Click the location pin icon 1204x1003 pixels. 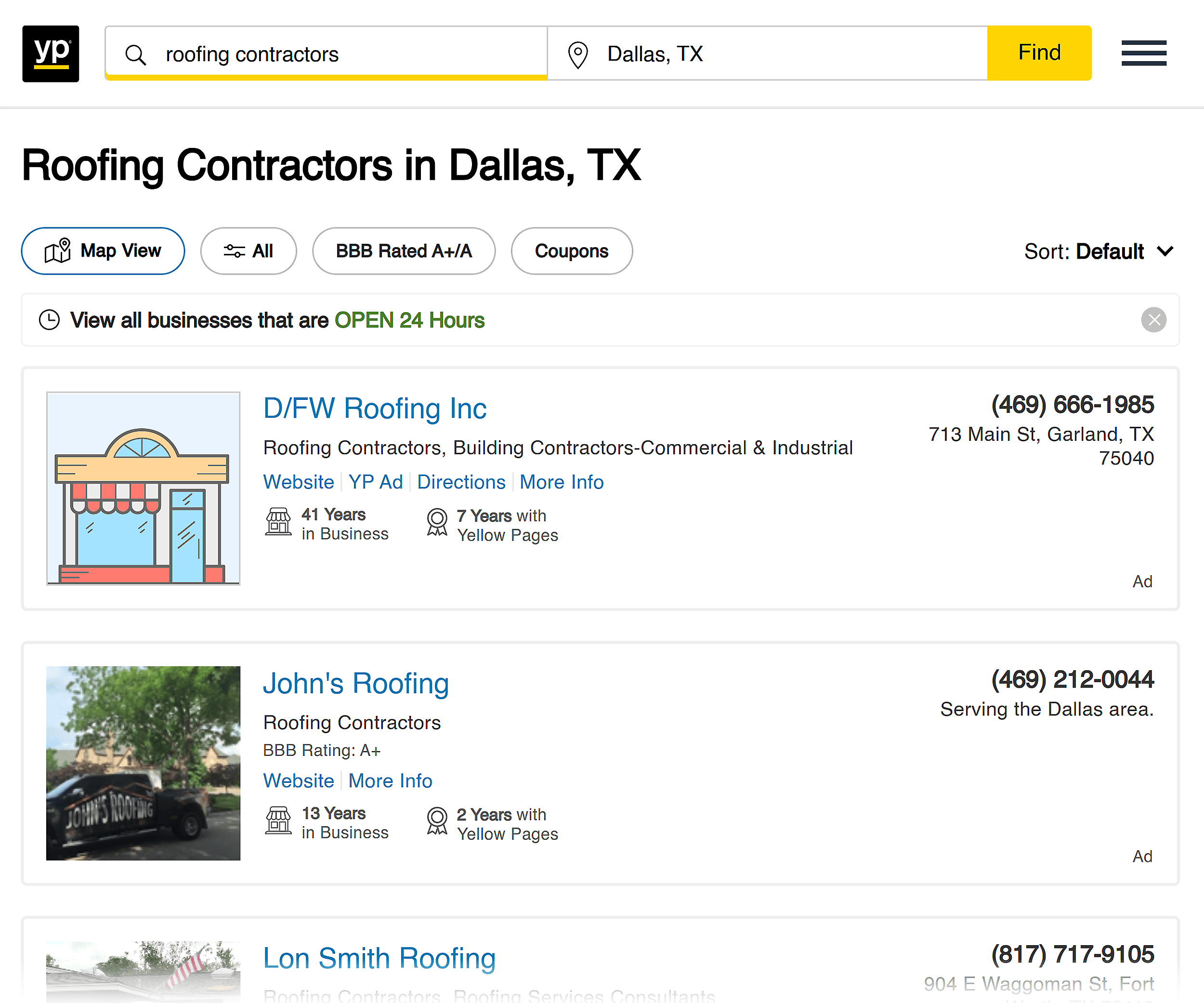578,54
